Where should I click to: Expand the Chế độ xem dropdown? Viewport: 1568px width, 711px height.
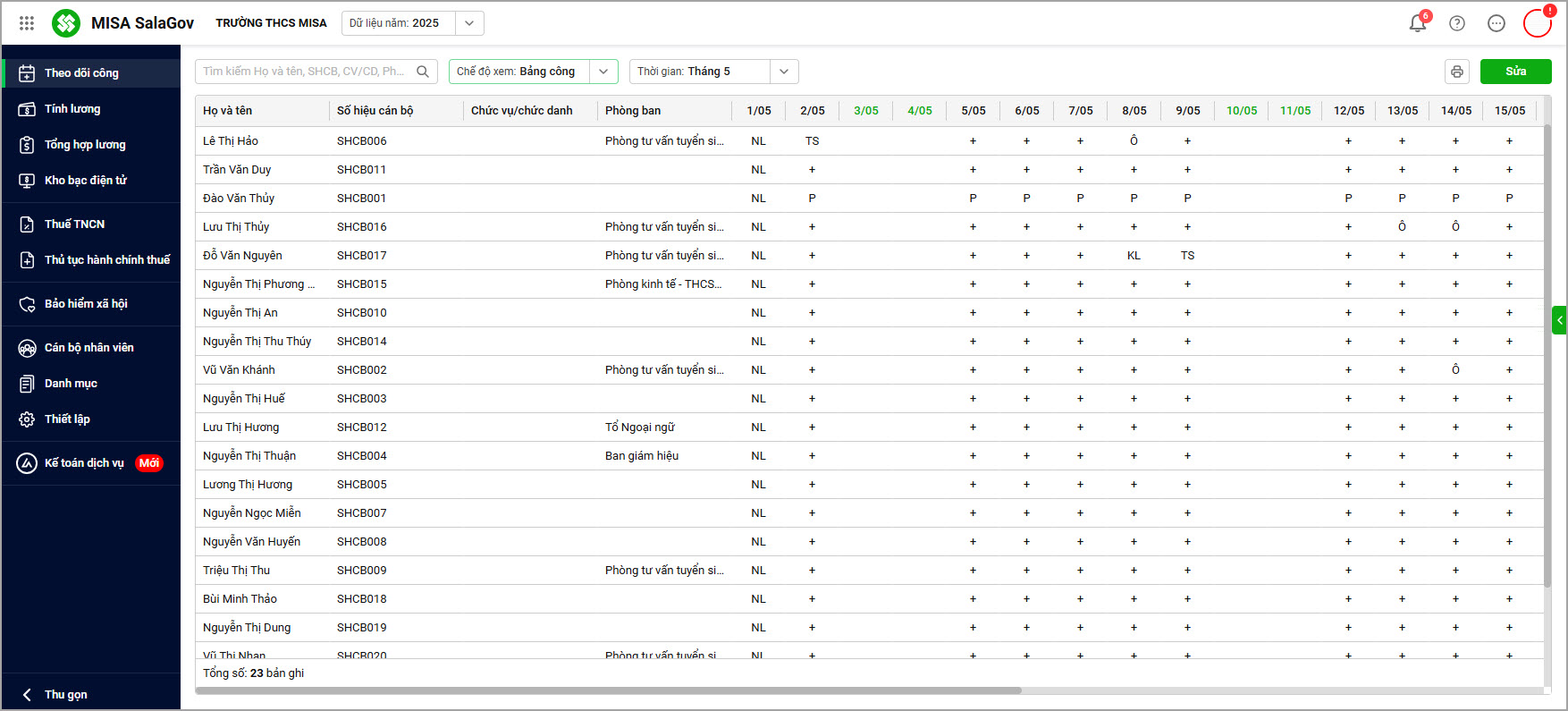pos(603,72)
